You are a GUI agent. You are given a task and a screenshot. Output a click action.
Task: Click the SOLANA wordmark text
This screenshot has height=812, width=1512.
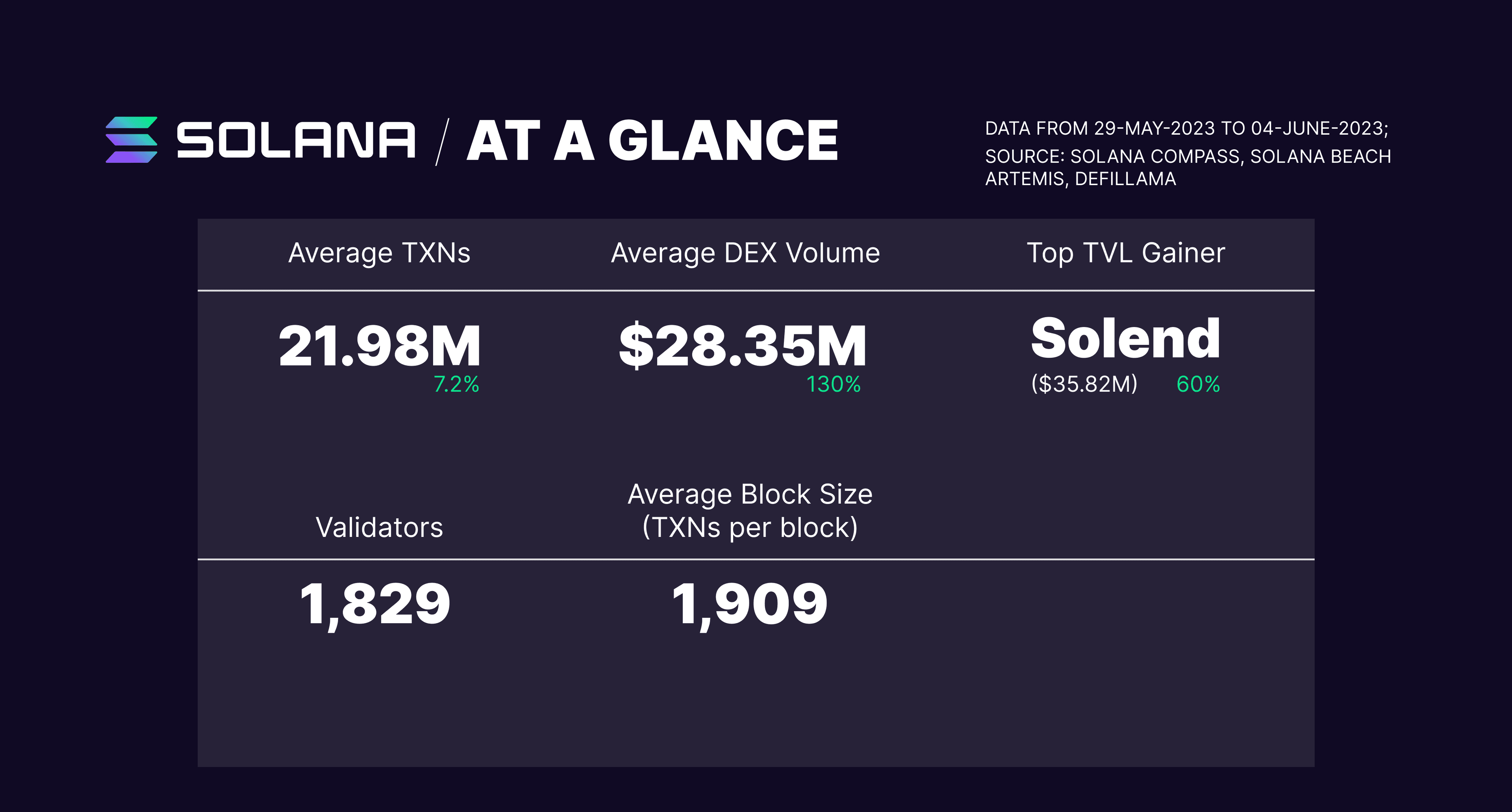(x=296, y=140)
